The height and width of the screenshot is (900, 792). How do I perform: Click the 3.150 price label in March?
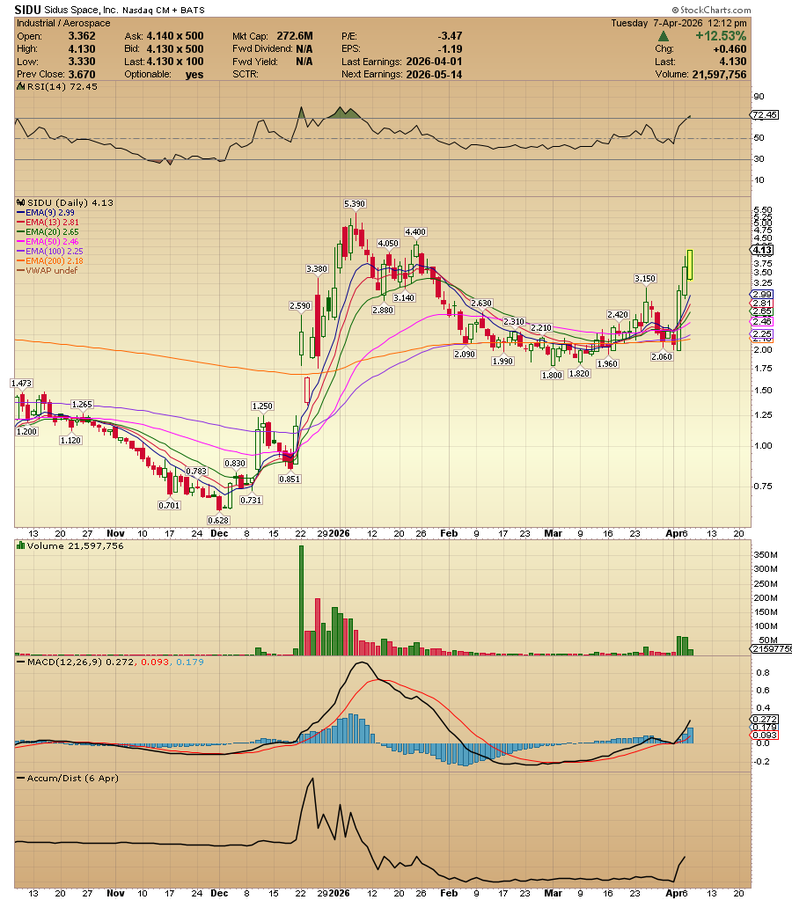(x=645, y=278)
